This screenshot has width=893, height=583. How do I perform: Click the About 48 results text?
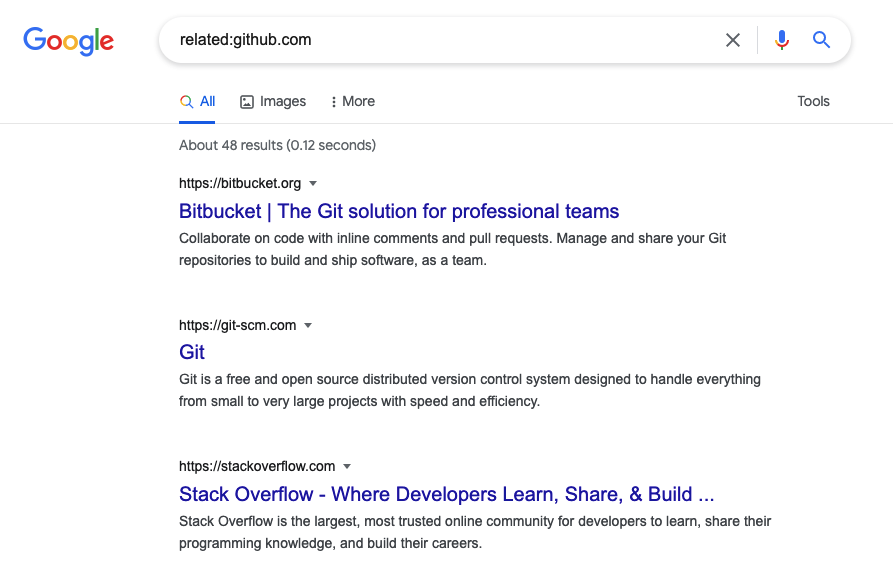click(277, 145)
